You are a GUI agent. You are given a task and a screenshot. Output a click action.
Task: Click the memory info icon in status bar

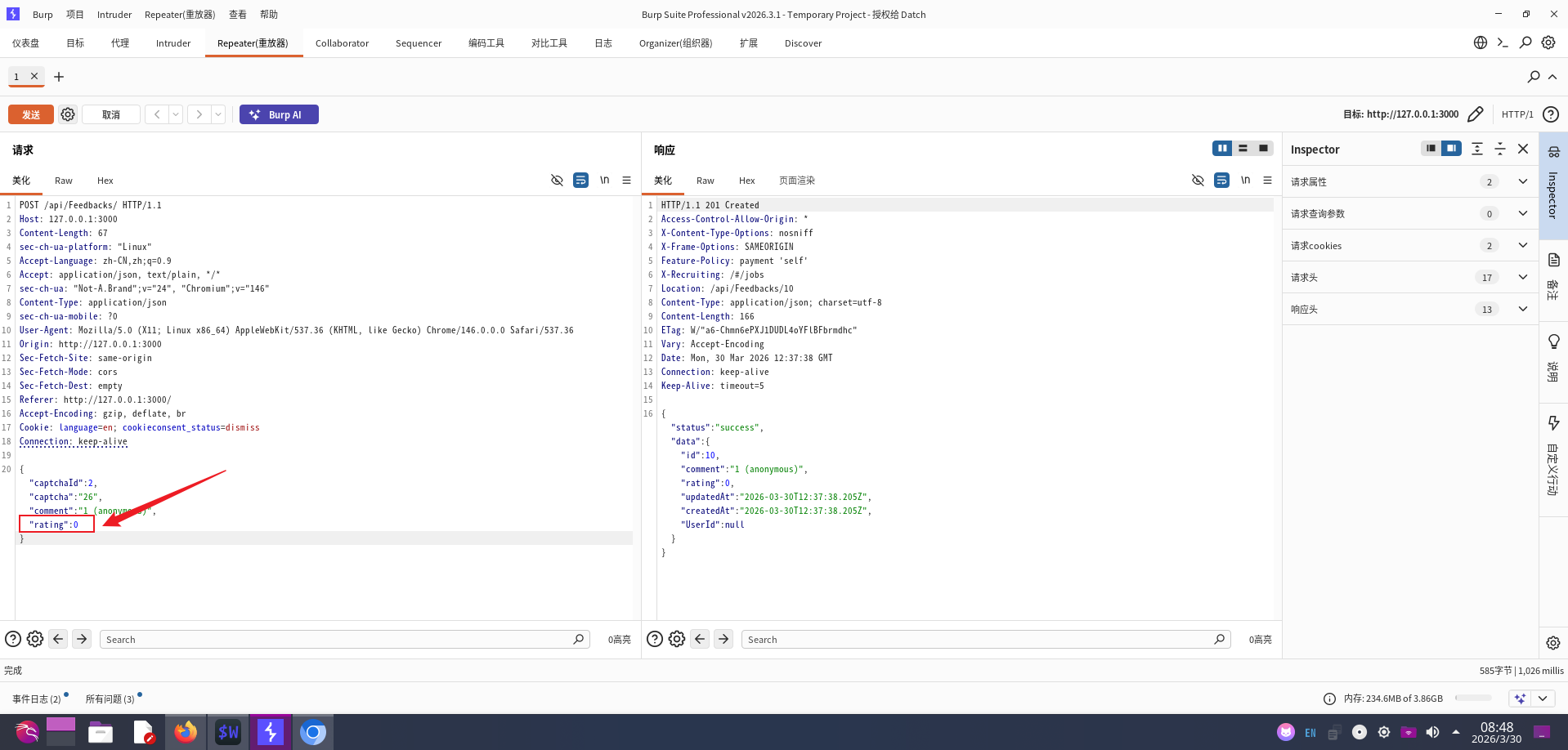(1330, 699)
